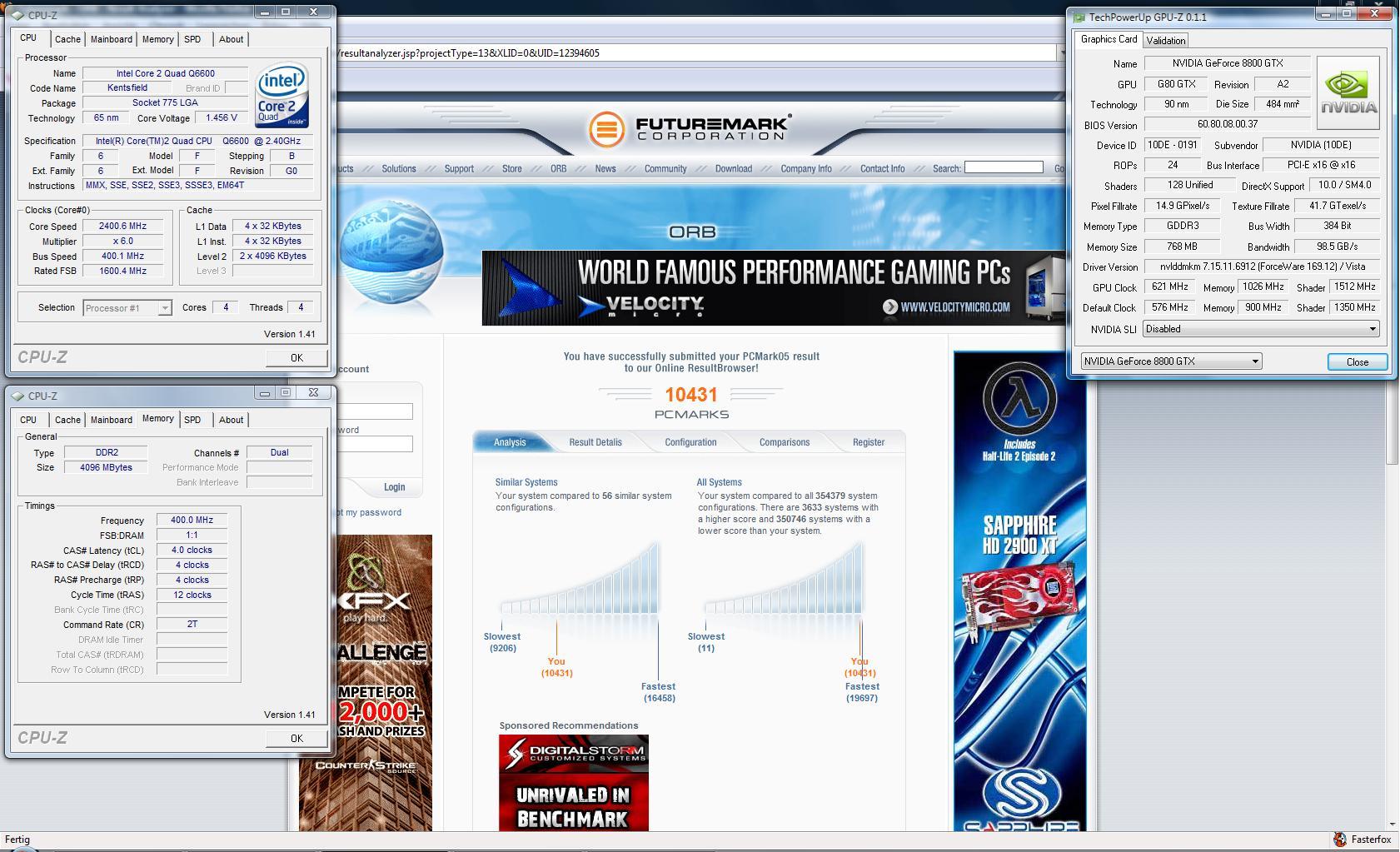Switch to CPU tab in lower CPU-Z window
Image resolution: width=1400 pixels, height=852 pixels.
pyautogui.click(x=28, y=420)
